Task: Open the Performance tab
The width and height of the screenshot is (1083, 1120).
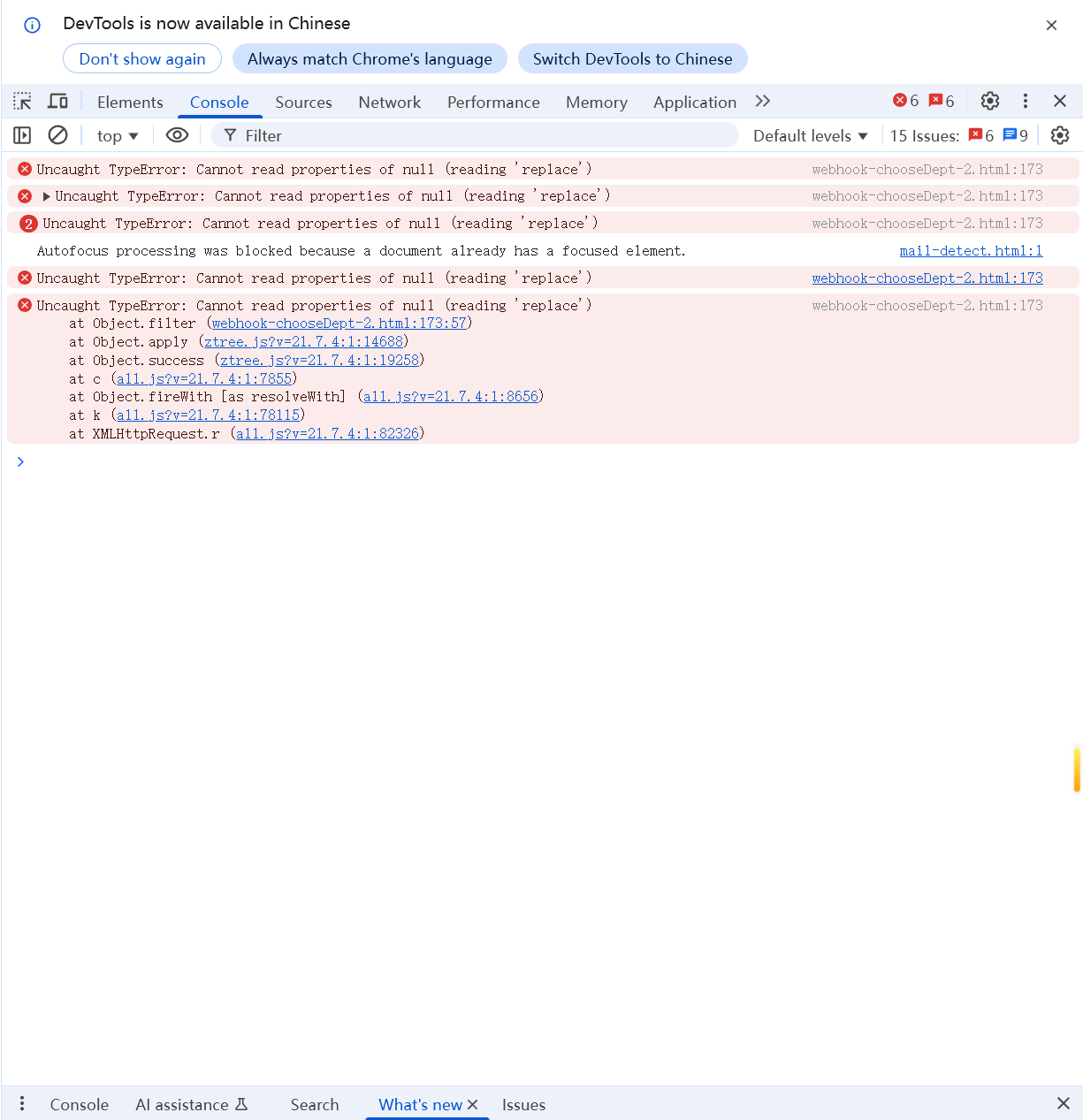Action: pyautogui.click(x=493, y=102)
